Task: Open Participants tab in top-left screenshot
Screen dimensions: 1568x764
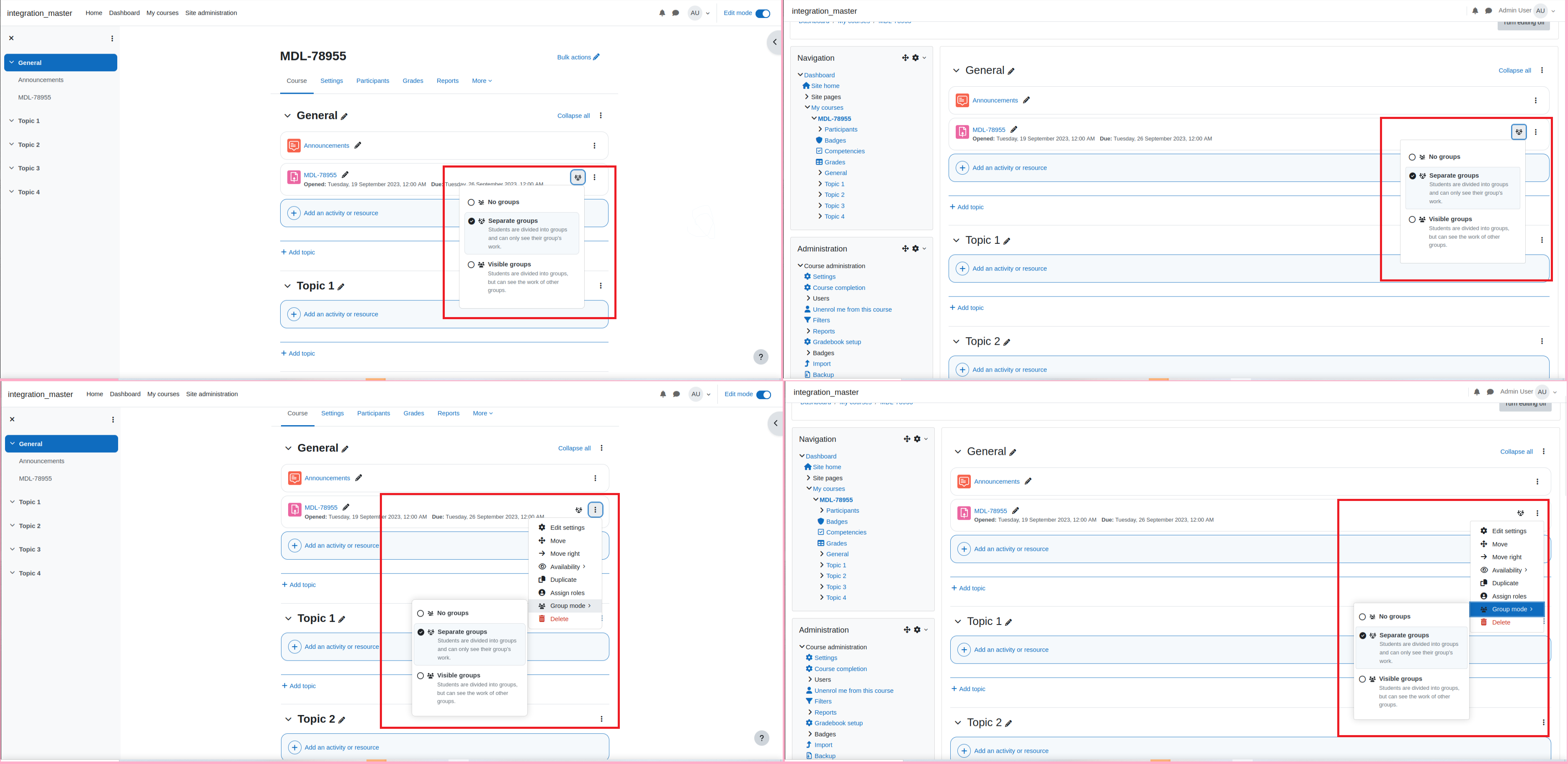Action: [x=372, y=81]
